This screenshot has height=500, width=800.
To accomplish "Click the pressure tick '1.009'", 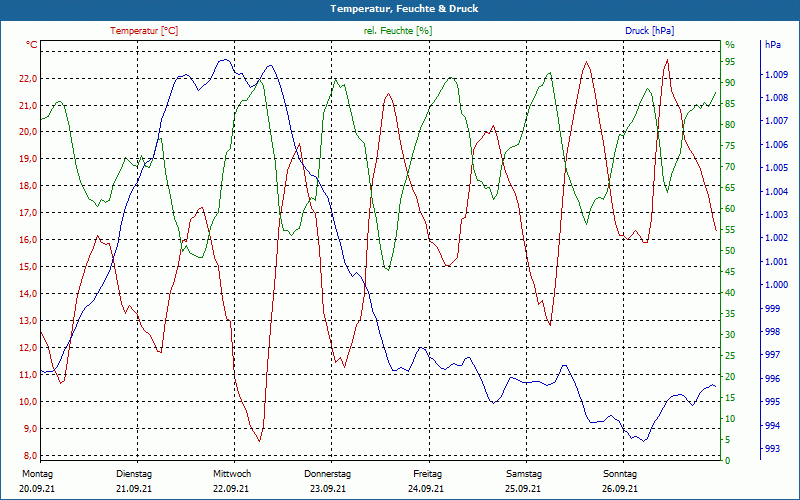I will 777,75.
